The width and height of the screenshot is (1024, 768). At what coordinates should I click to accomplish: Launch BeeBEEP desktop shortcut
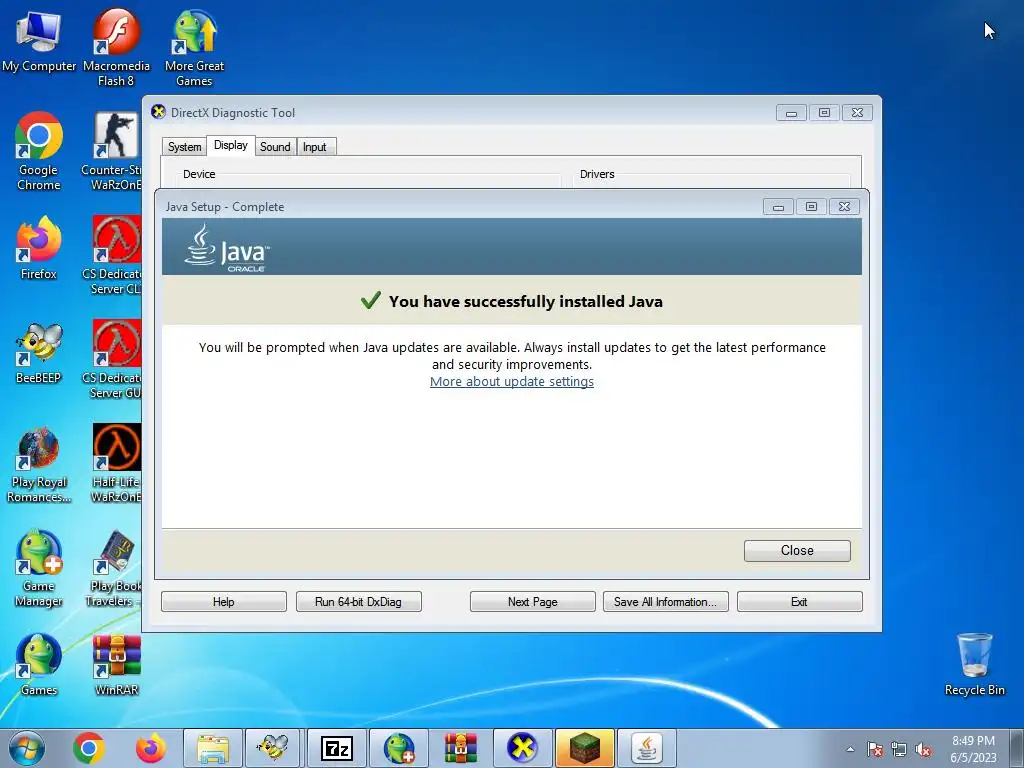(39, 353)
